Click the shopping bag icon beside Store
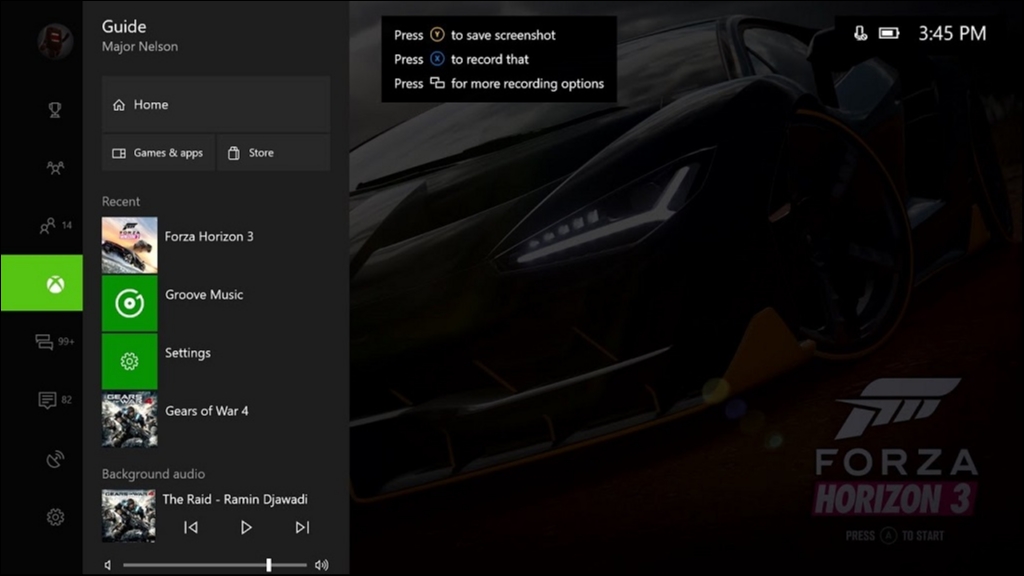 tap(233, 153)
